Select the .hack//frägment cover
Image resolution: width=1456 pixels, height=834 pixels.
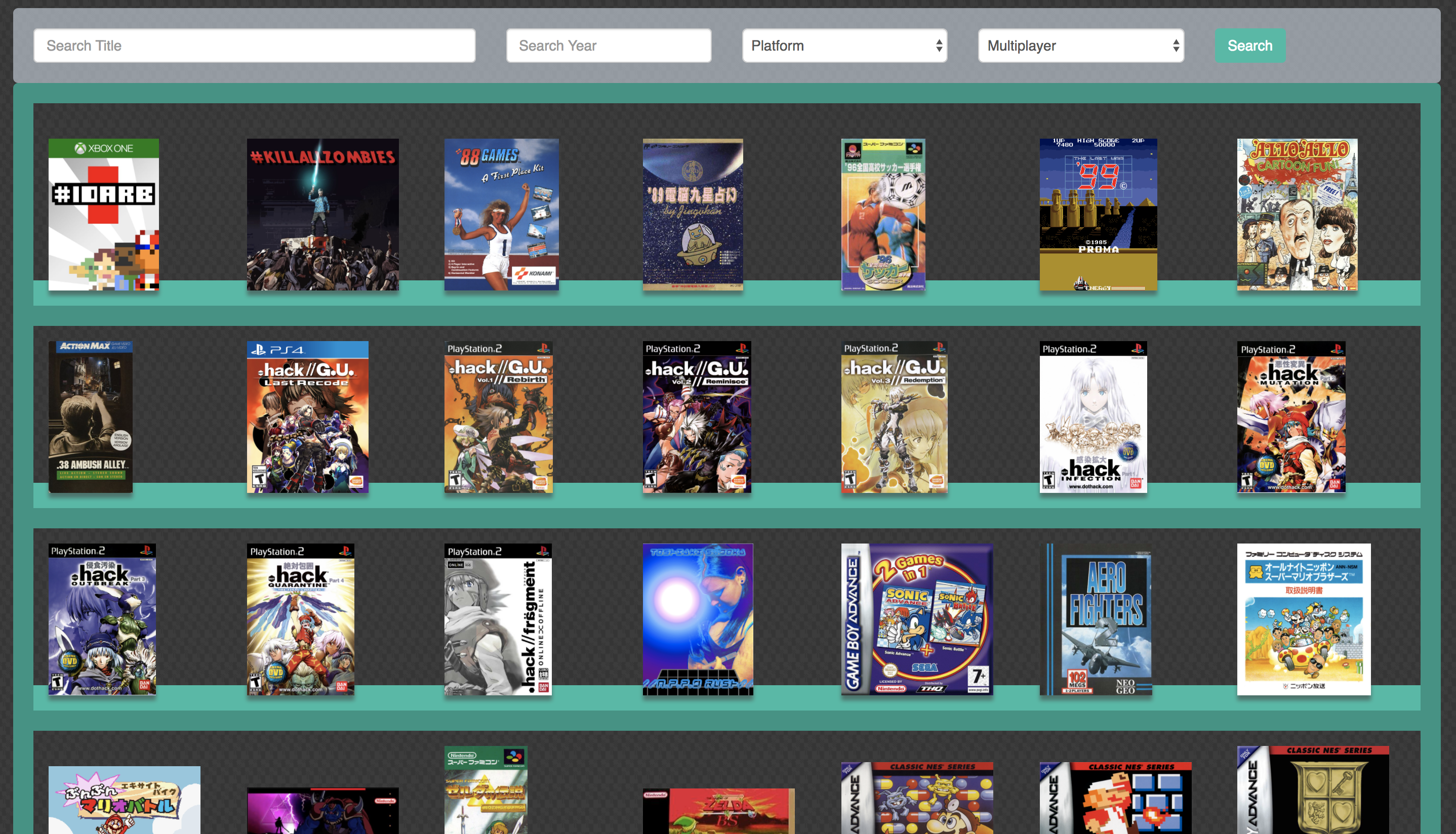pos(497,619)
